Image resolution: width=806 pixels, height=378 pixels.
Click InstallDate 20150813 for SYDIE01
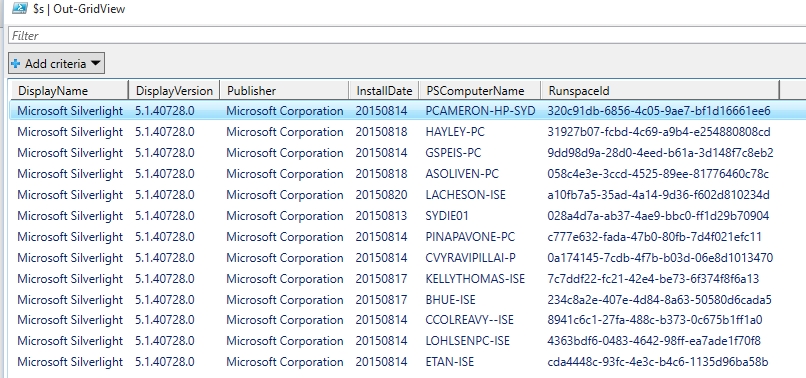click(x=381, y=216)
